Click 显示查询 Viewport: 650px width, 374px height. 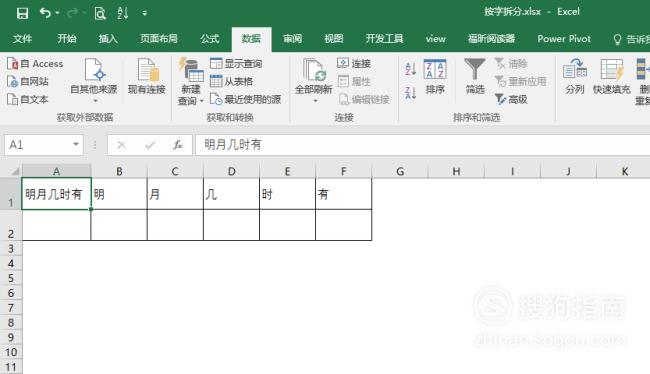(x=236, y=63)
